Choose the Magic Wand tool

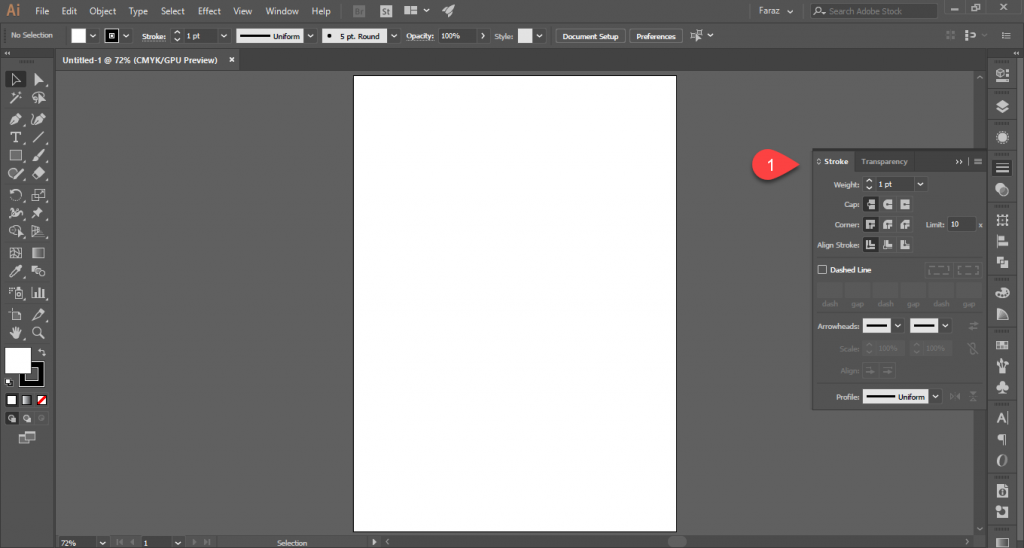click(x=16, y=98)
